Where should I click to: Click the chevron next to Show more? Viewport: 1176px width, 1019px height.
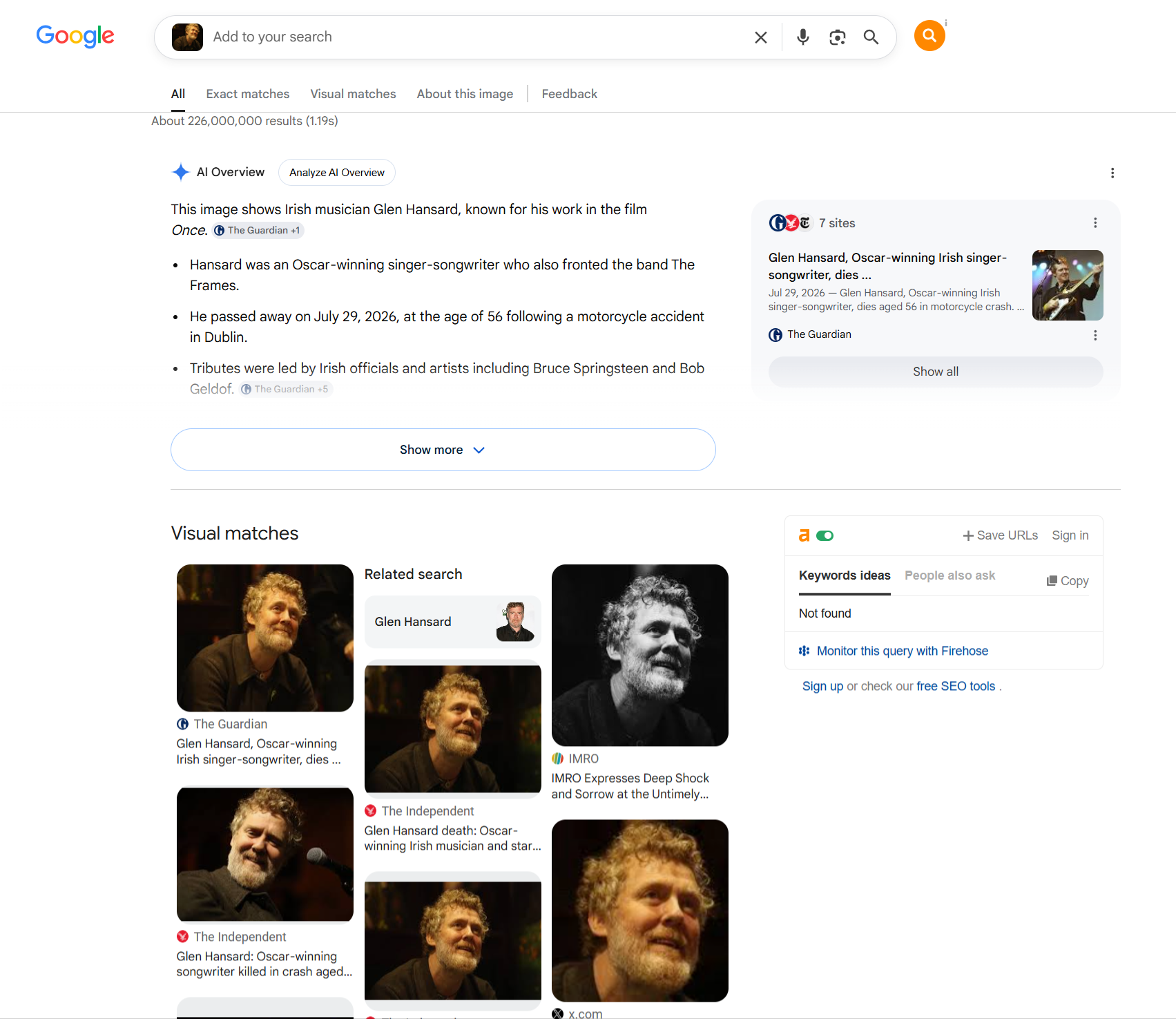(479, 450)
